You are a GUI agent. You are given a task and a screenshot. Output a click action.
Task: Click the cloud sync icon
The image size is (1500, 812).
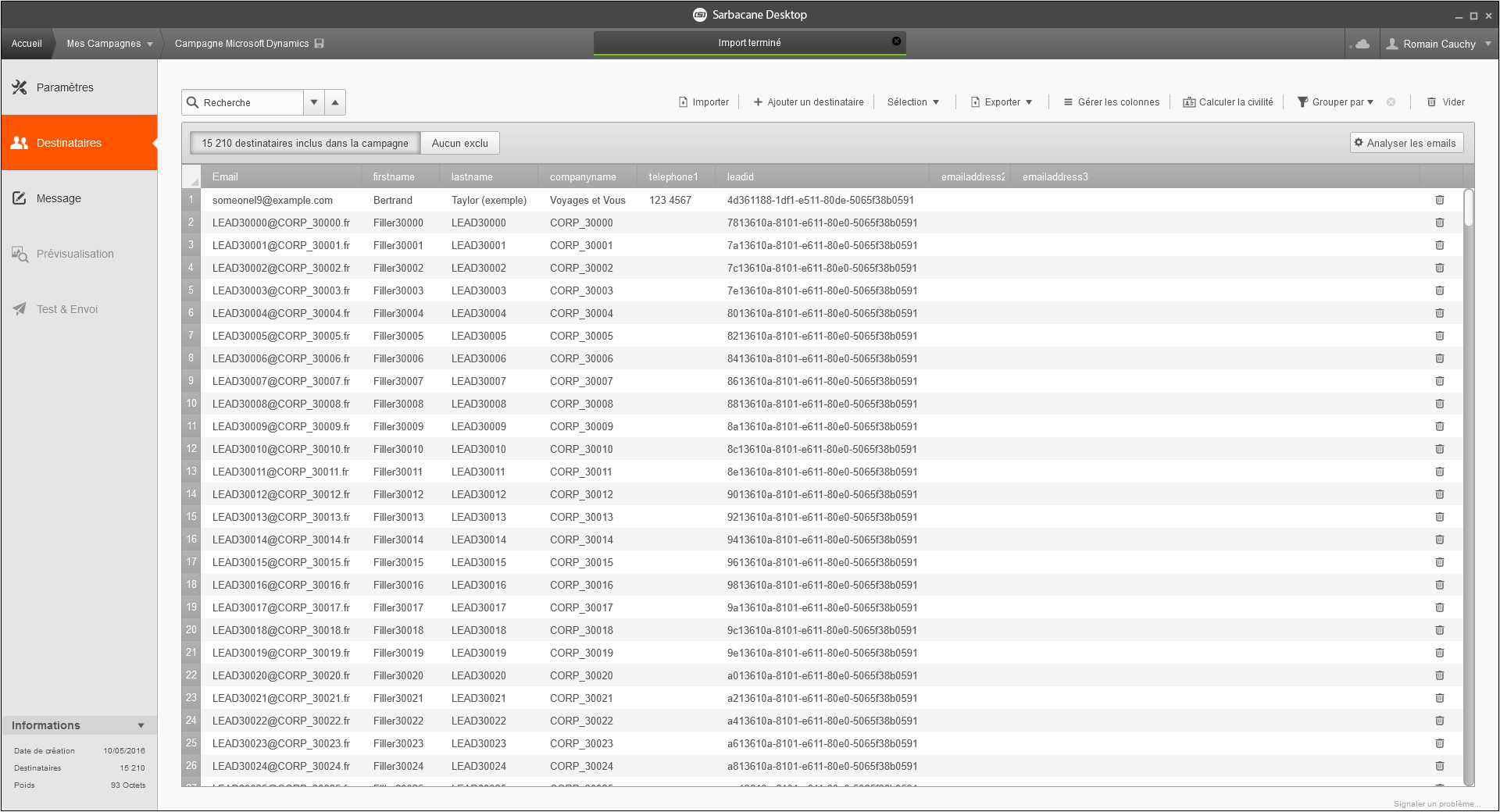click(x=1362, y=44)
